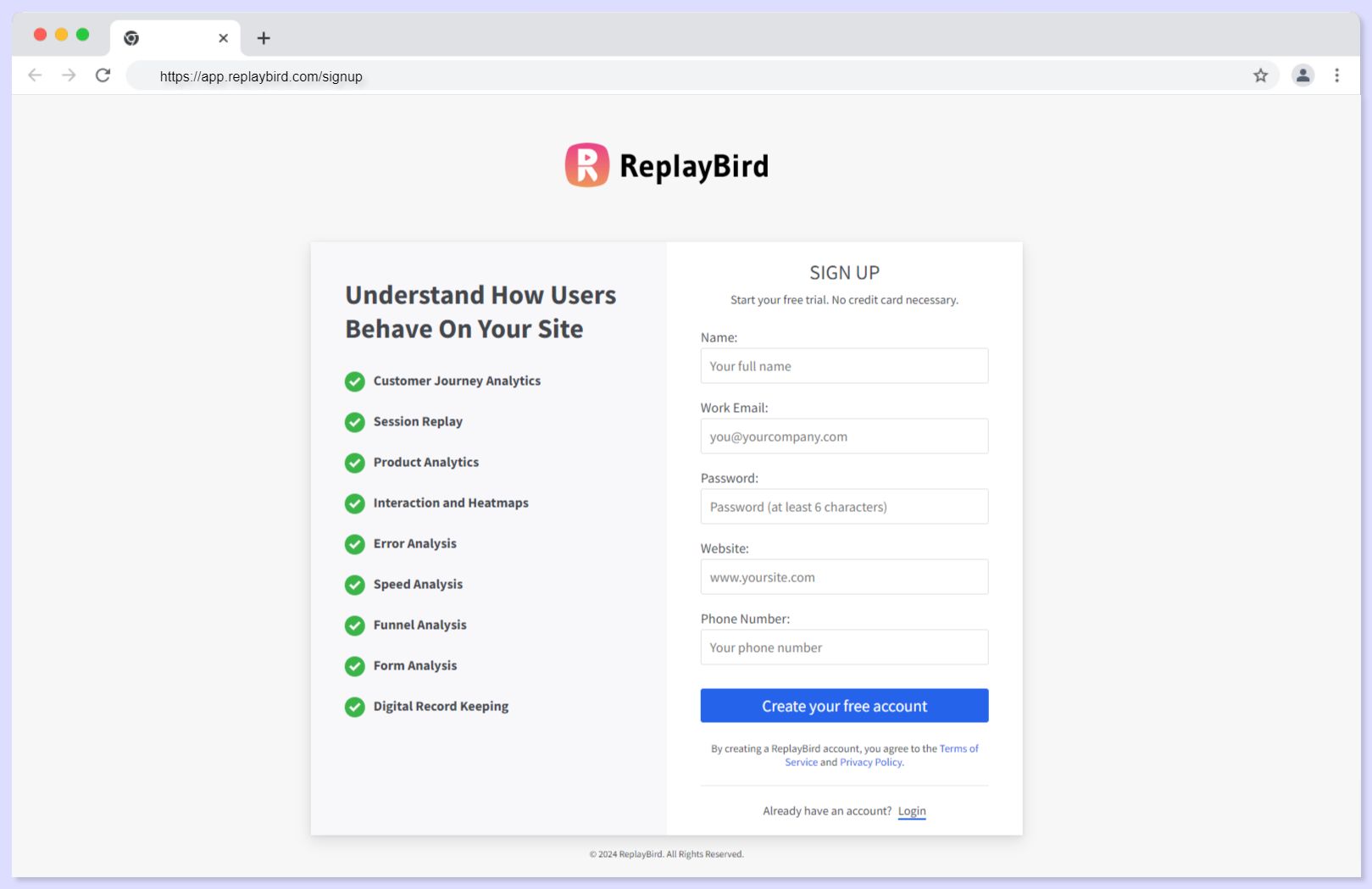The height and width of the screenshot is (889, 1372).
Task: Click the 'Customer Journey Analytics' text
Action: tap(457, 381)
